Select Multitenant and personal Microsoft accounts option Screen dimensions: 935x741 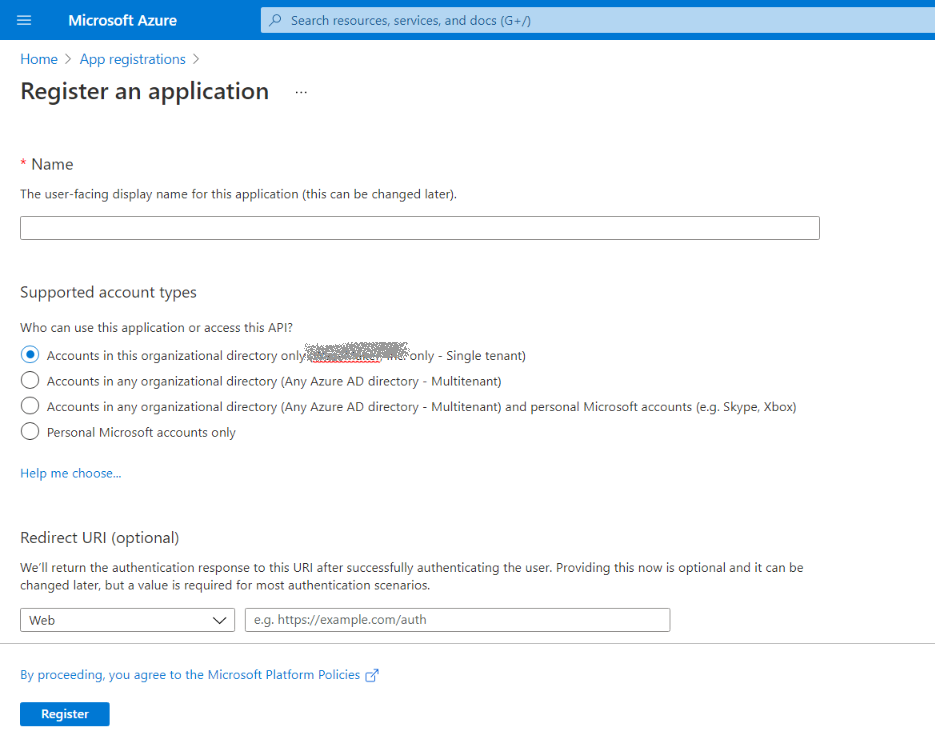tap(30, 407)
